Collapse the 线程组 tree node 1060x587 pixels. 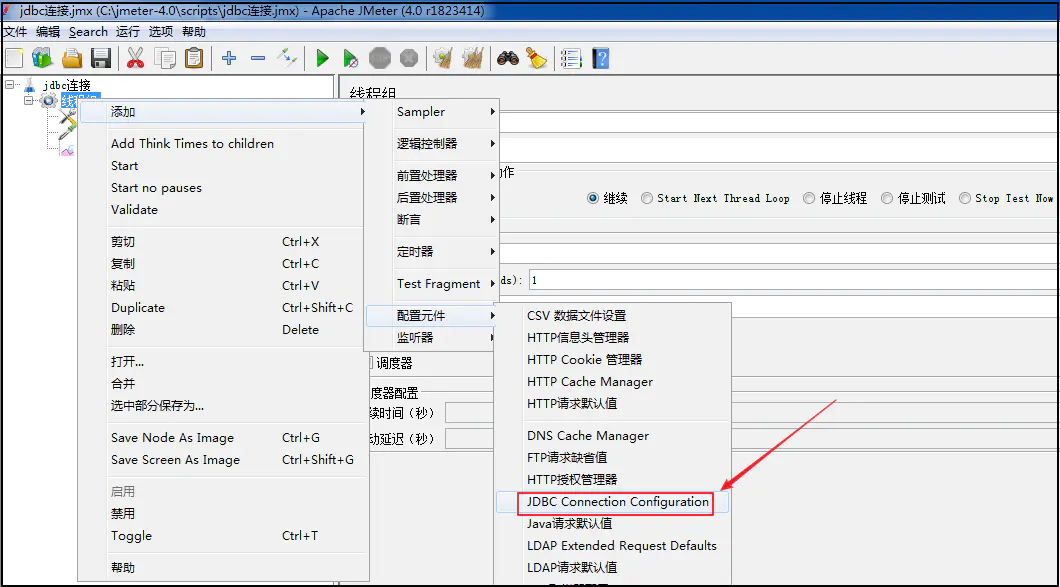(28, 100)
